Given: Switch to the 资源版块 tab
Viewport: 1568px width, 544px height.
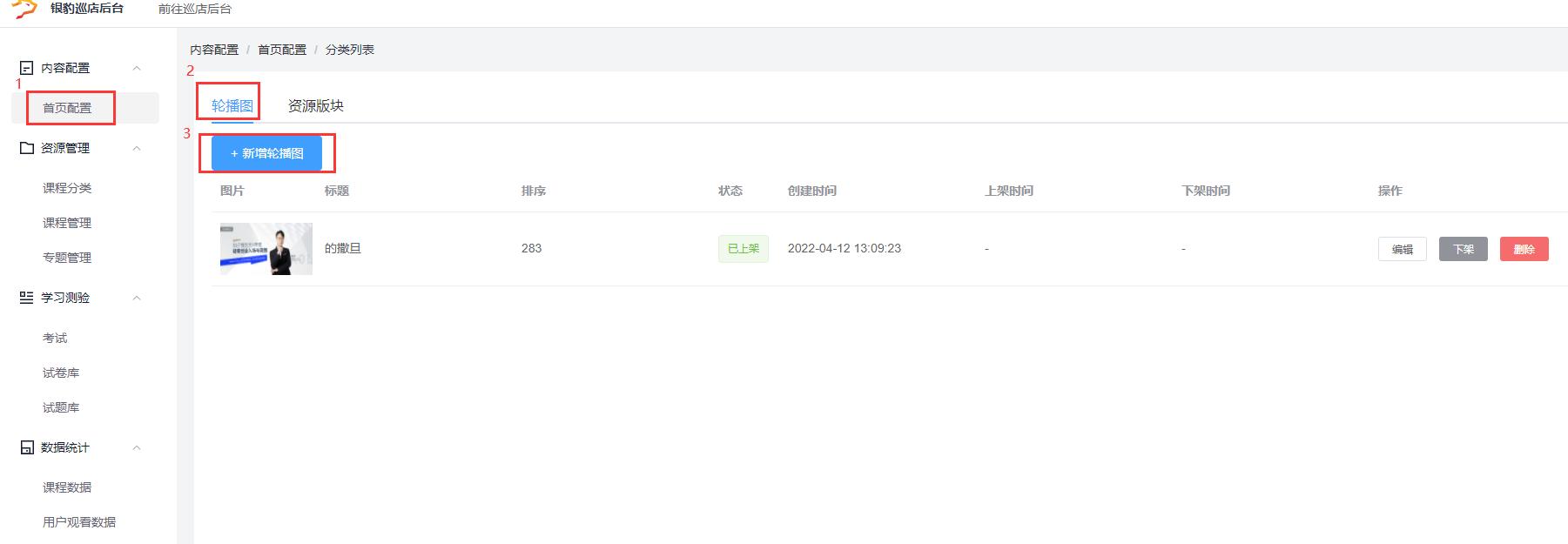Looking at the screenshot, I should (315, 105).
